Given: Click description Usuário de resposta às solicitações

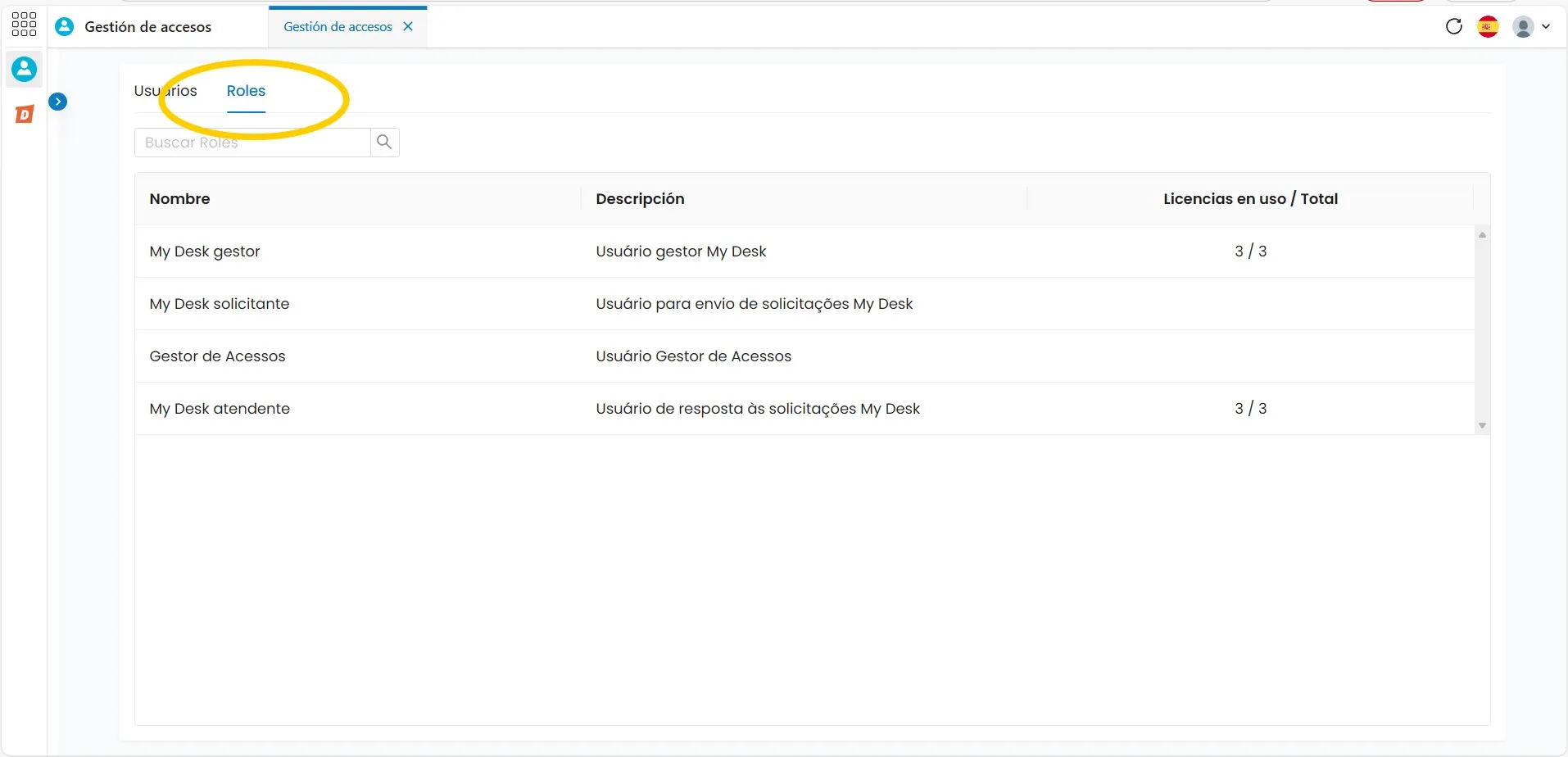Looking at the screenshot, I should 758,409.
